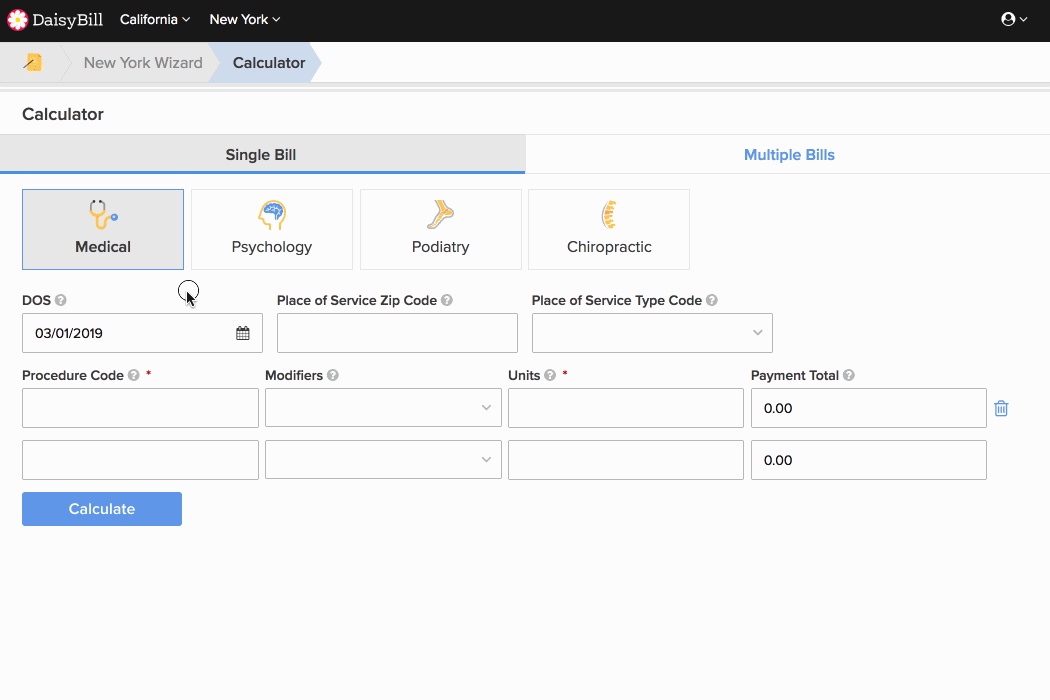1050x700 pixels.
Task: Click the Calculator breadcrumb
Action: click(x=269, y=62)
